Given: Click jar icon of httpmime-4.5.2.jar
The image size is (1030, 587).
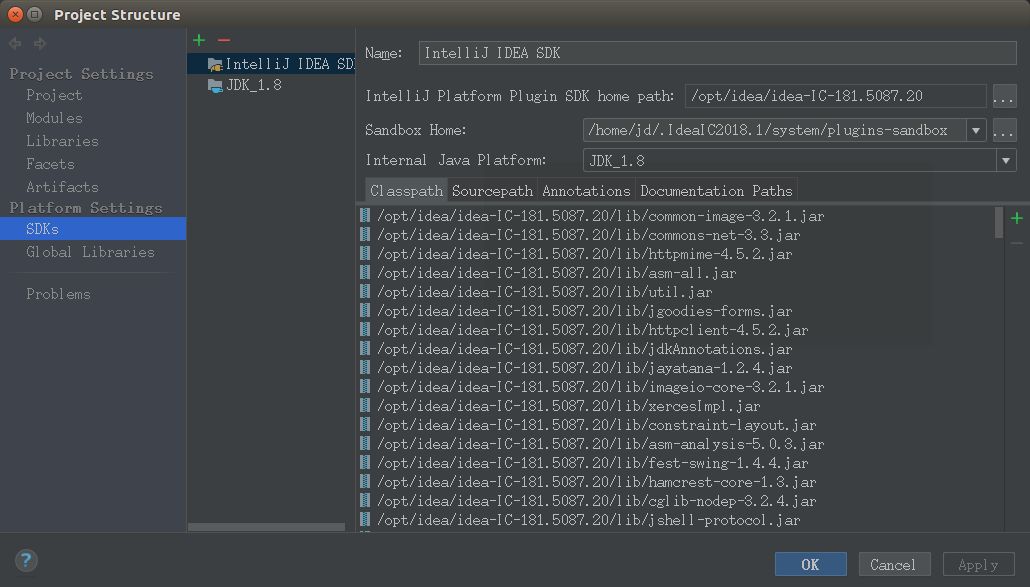Looking at the screenshot, I should [365, 253].
